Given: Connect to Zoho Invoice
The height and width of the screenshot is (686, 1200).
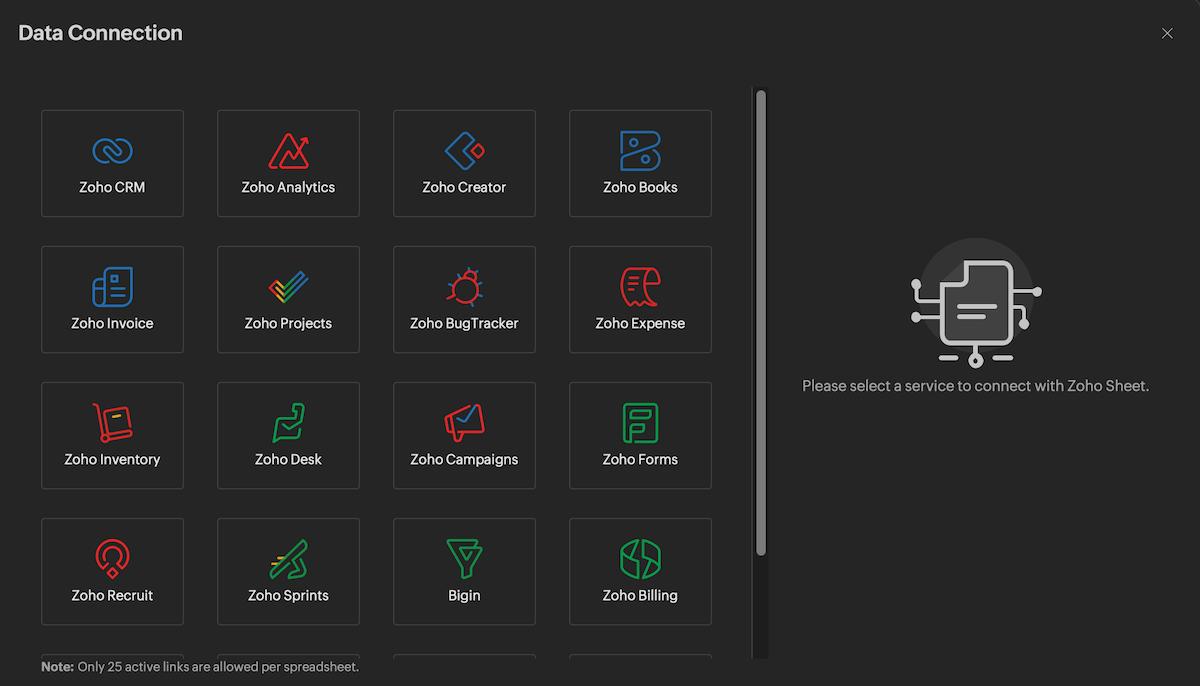Looking at the screenshot, I should pyautogui.click(x=112, y=299).
